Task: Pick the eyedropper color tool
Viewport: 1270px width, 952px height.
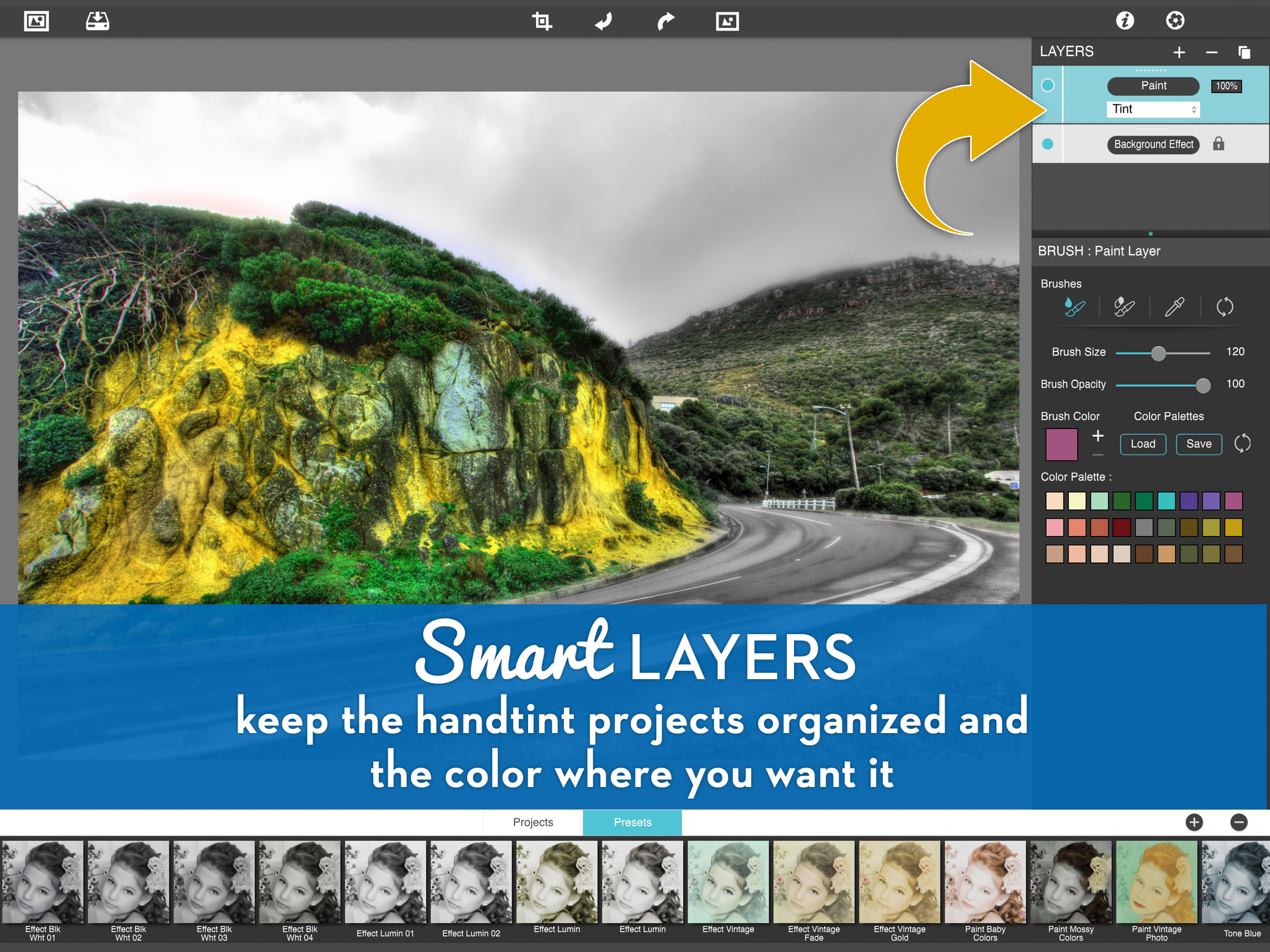Action: tap(1174, 307)
